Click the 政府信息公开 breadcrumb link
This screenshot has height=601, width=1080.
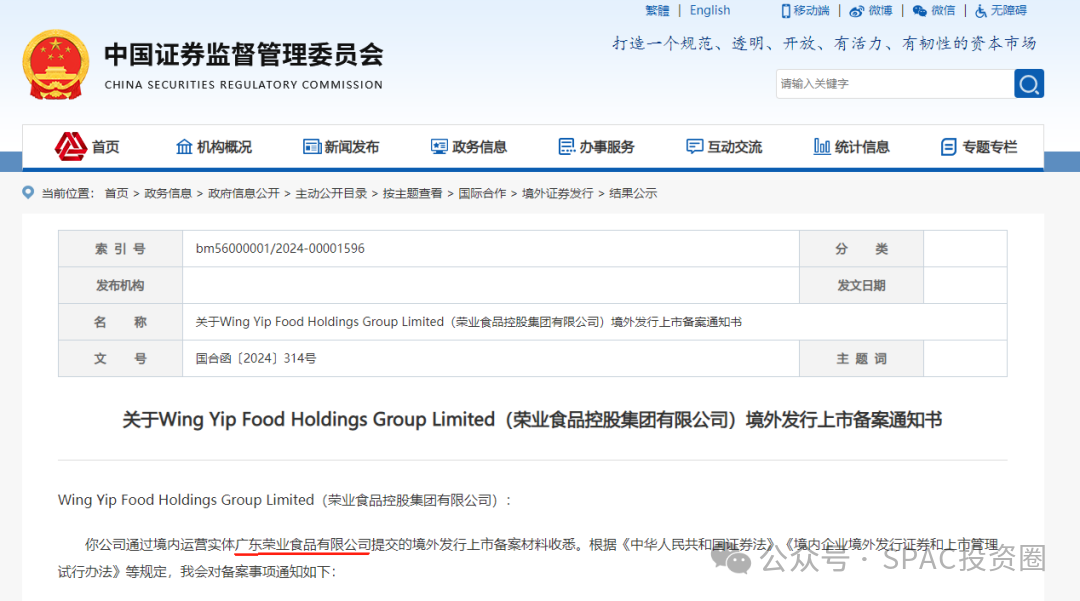tap(244, 193)
